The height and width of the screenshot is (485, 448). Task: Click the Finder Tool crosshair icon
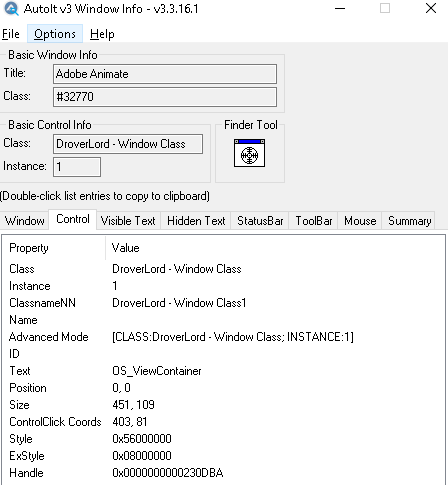[249, 153]
